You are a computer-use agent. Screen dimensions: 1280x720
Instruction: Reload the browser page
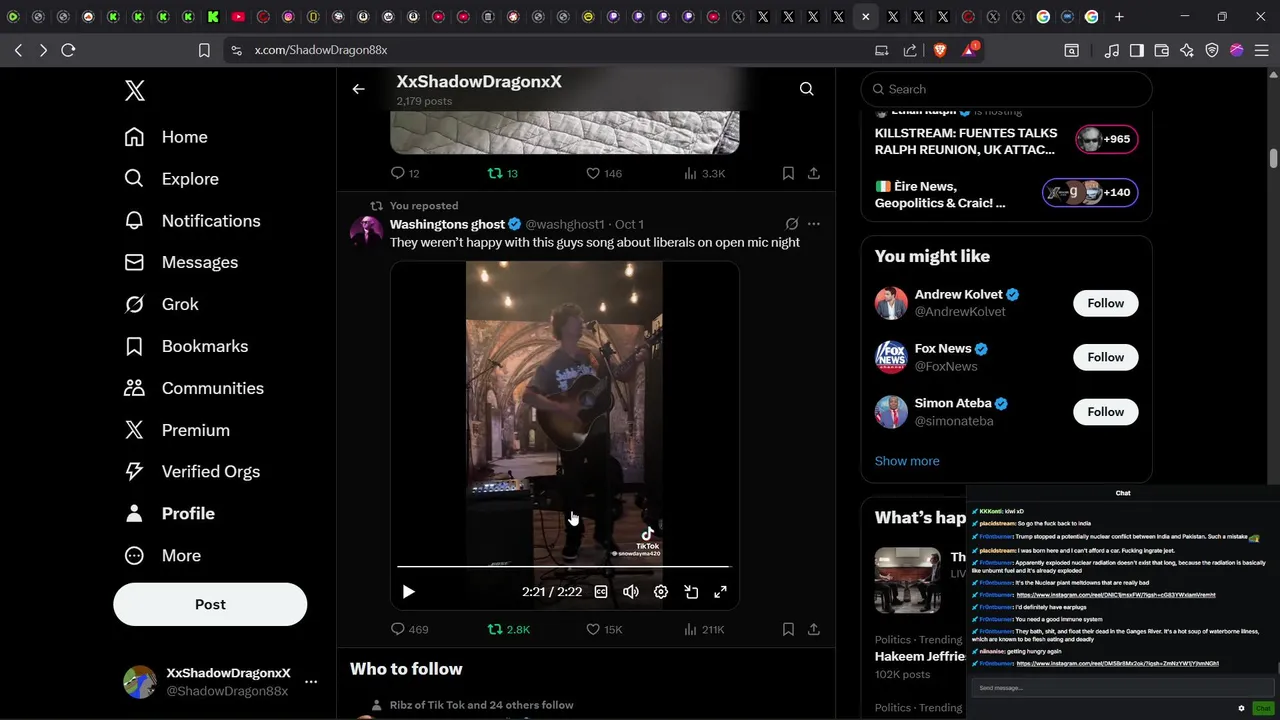click(x=68, y=50)
